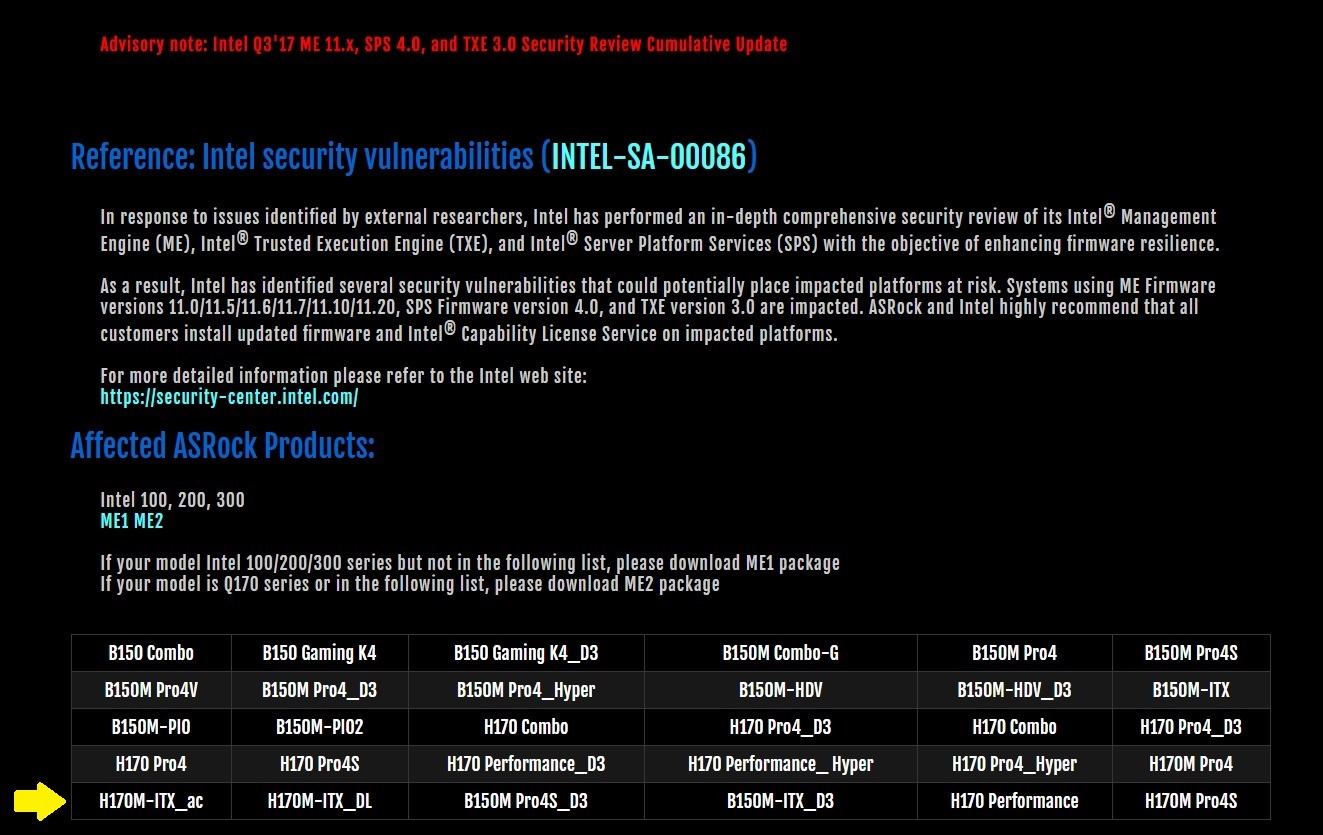Image resolution: width=1323 pixels, height=835 pixels.
Task: Select the H170M-ITX_ac model cell
Action: pos(151,801)
